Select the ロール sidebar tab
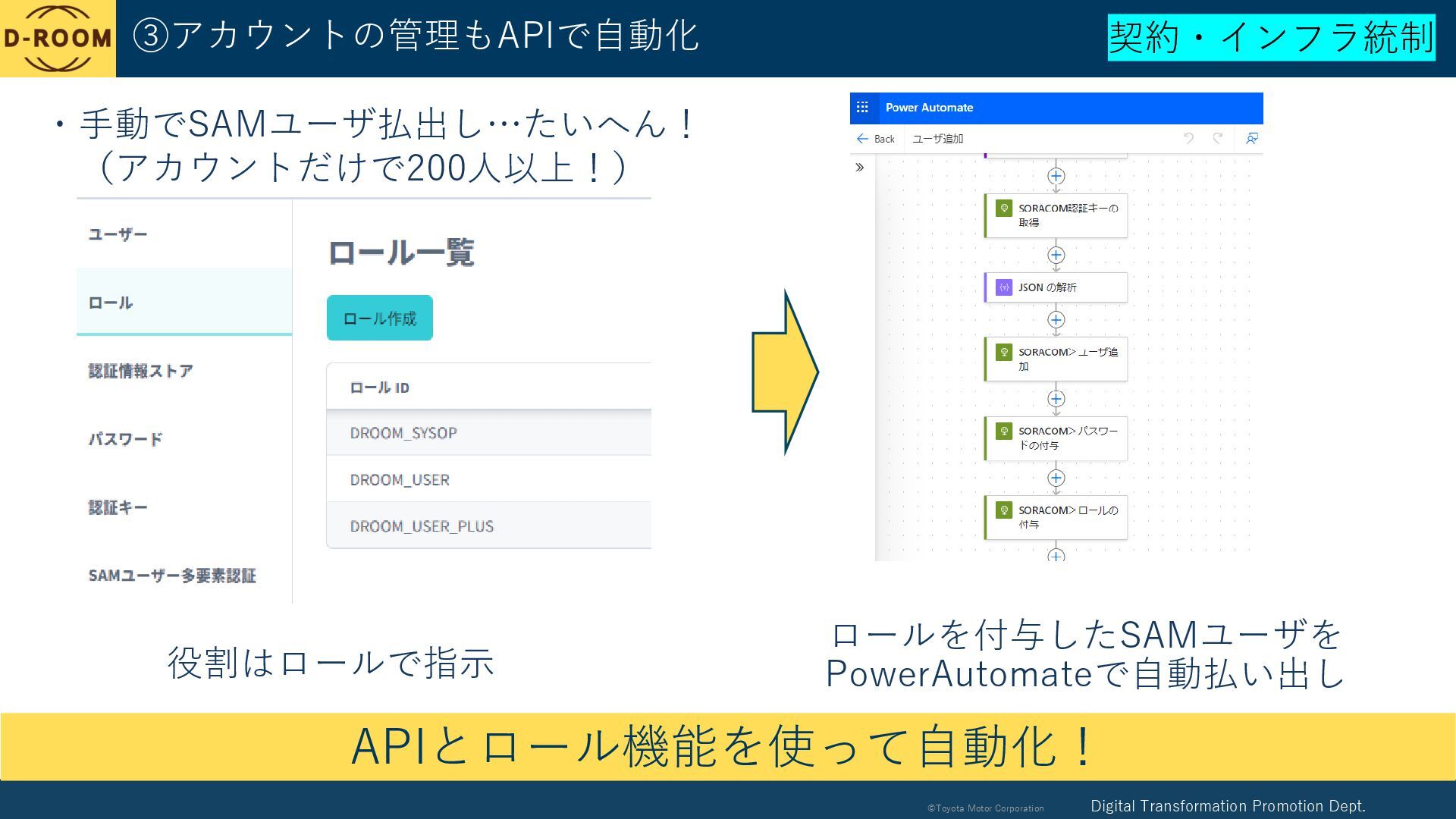 point(184,302)
